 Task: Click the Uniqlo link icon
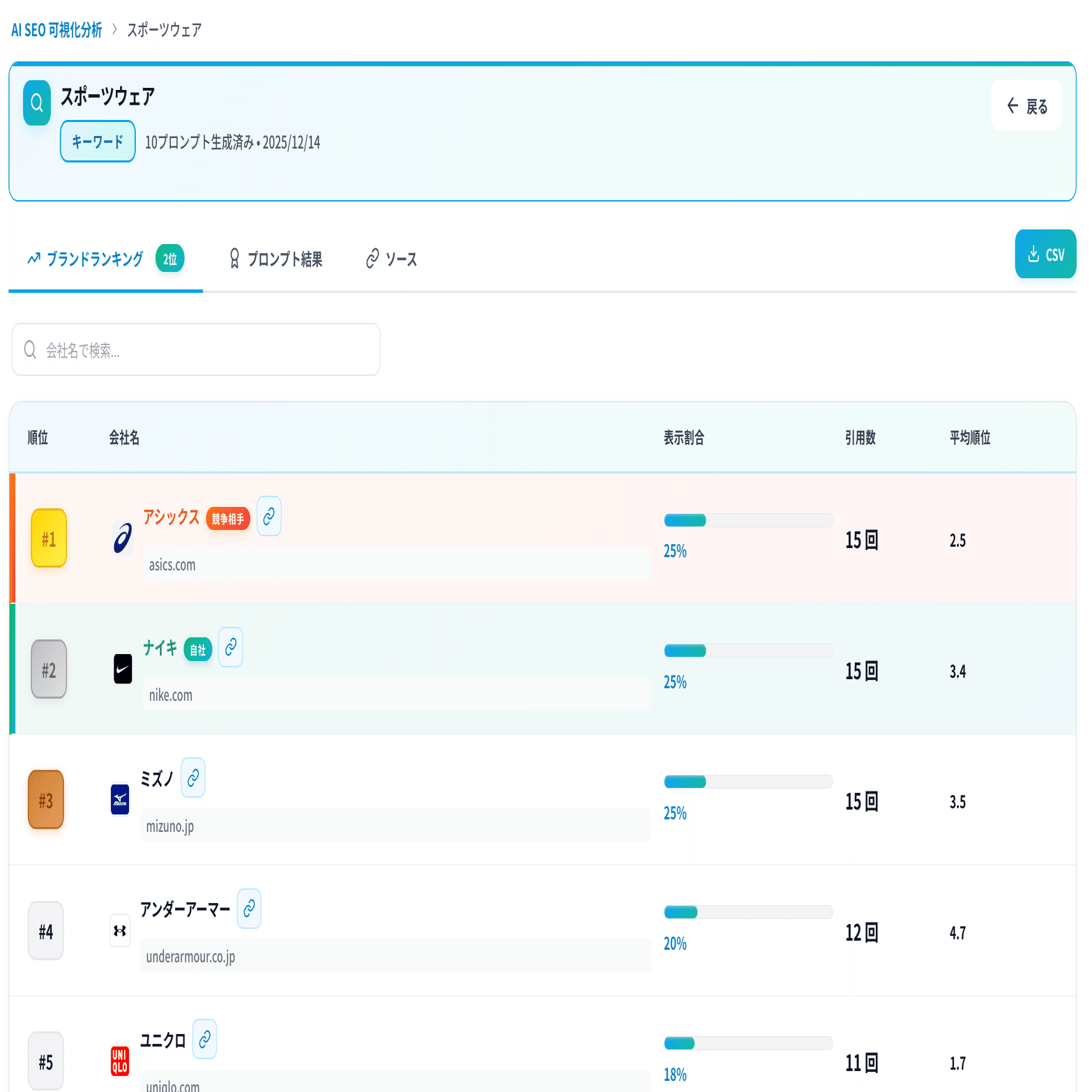[x=204, y=1039]
